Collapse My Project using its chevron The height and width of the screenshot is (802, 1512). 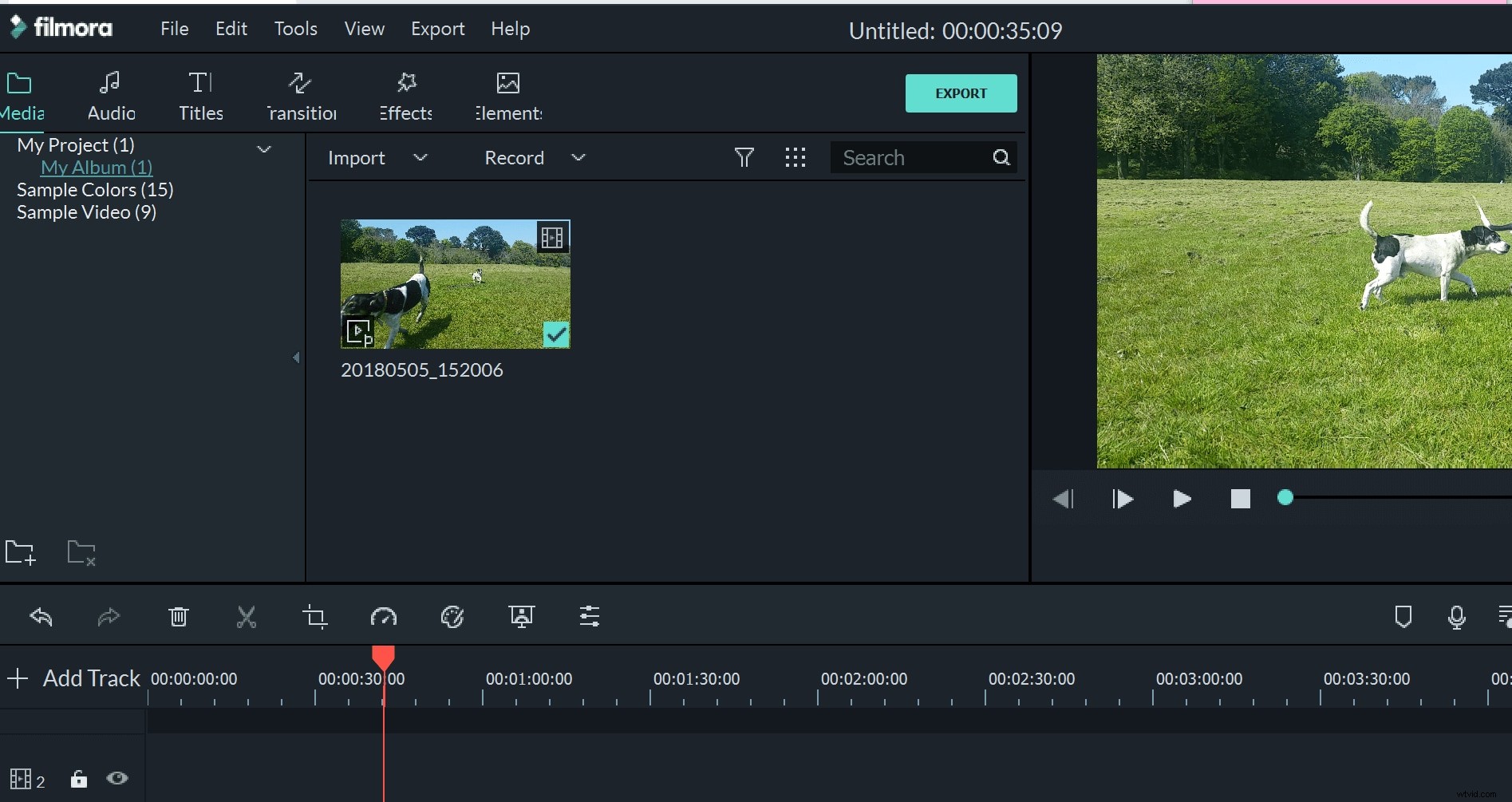pyautogui.click(x=264, y=148)
